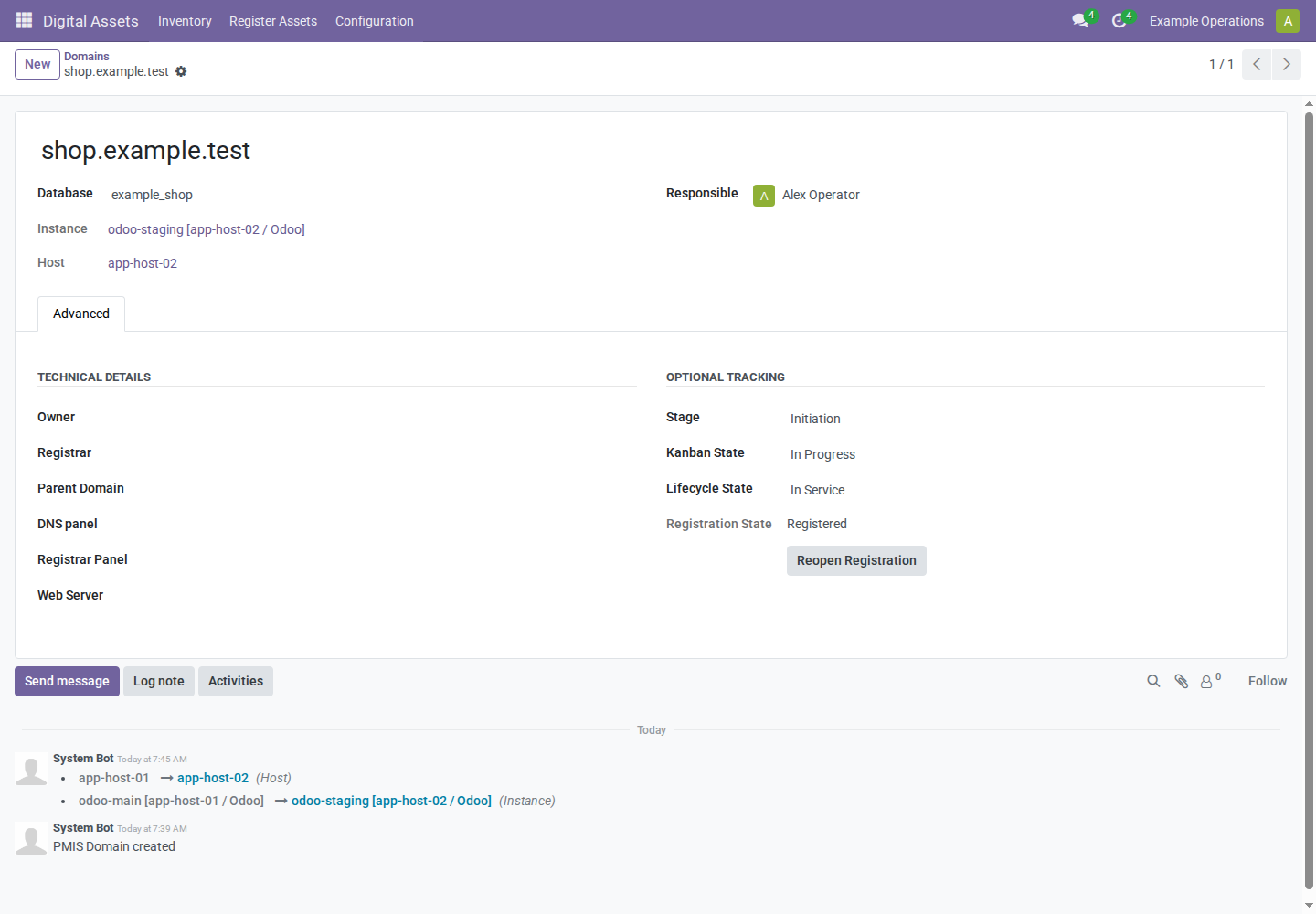The height and width of the screenshot is (914, 1316).
Task: Click the Digital Assets app title
Action: pos(90,21)
